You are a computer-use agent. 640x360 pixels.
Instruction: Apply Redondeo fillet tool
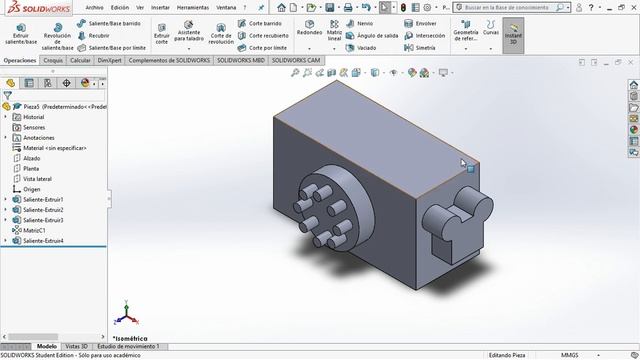[x=309, y=28]
